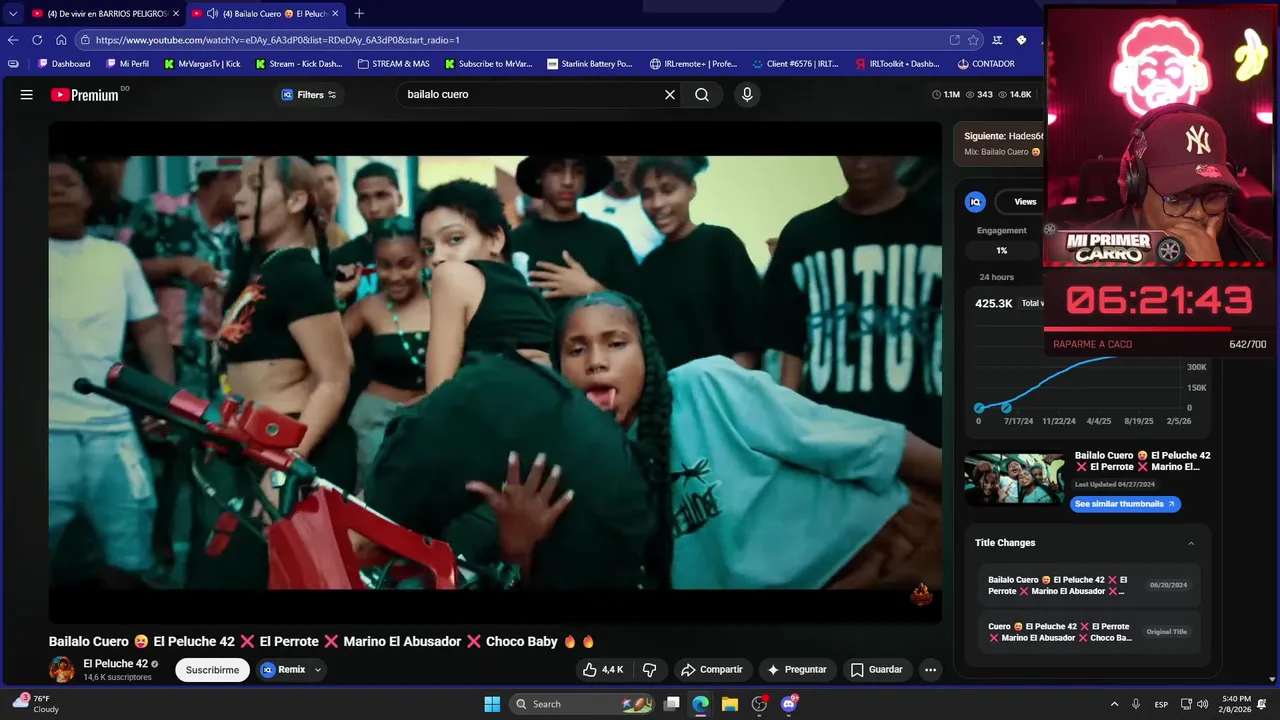
Task: Close the 'De vivir en BARRIOS' tab
Action: 176,14
